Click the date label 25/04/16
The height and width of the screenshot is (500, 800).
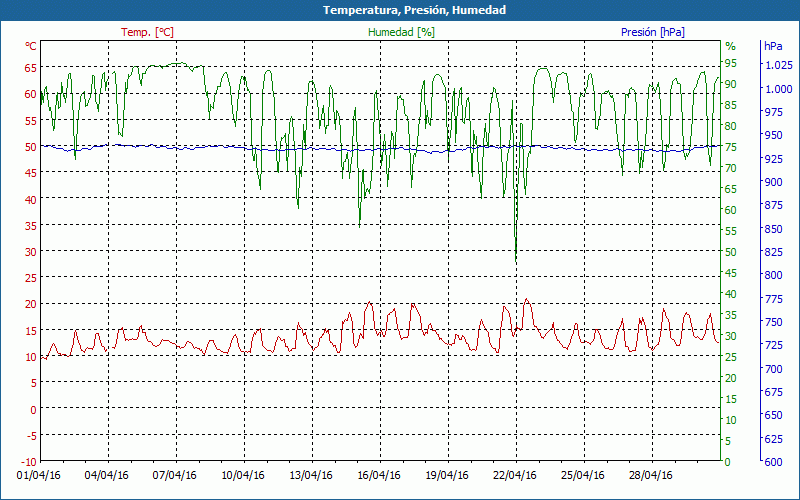pyautogui.click(x=583, y=475)
